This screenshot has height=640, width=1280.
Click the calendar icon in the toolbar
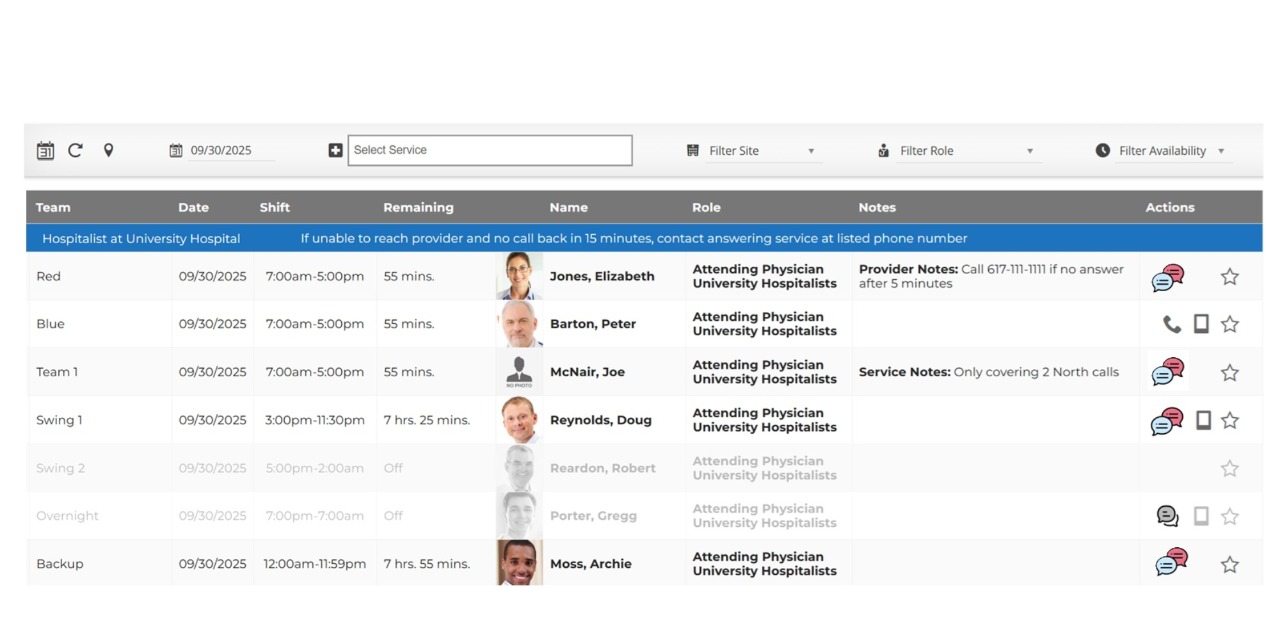click(x=45, y=150)
